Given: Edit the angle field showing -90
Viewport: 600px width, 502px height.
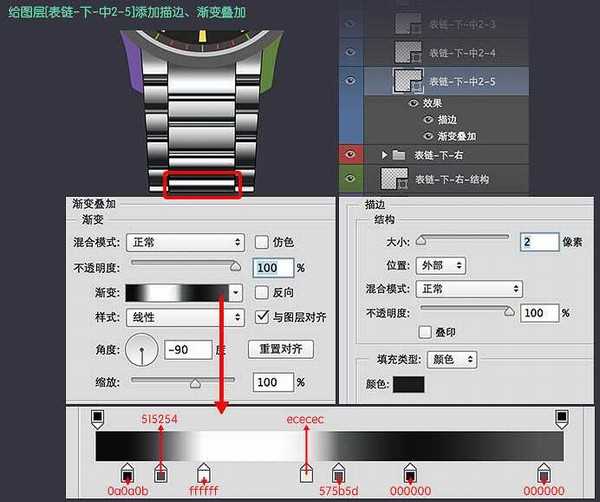Looking at the screenshot, I should 188,350.
